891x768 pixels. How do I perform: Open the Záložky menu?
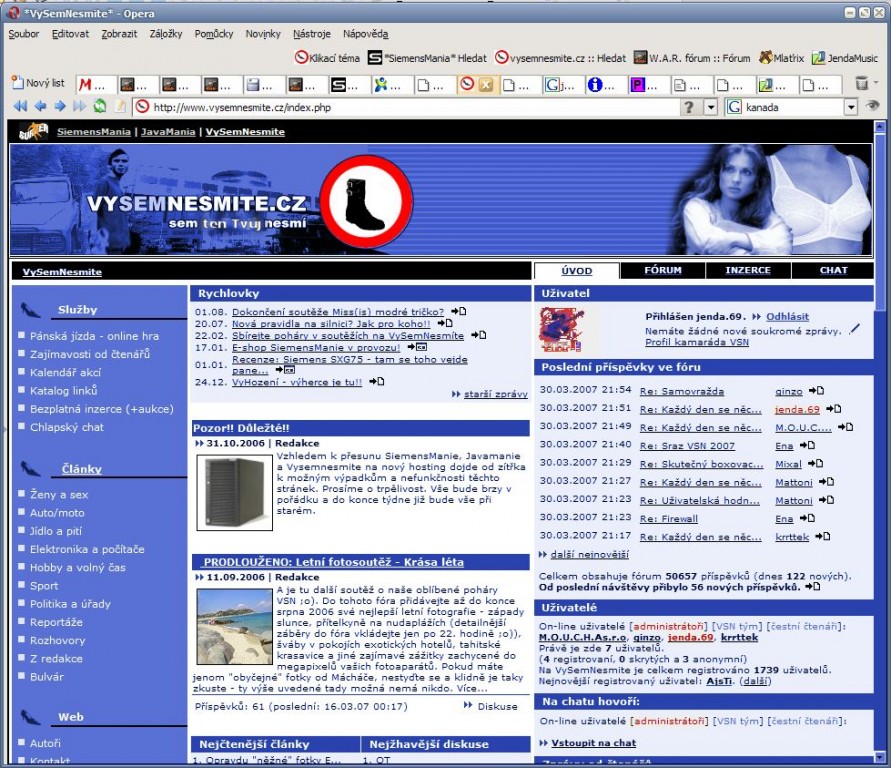166,34
